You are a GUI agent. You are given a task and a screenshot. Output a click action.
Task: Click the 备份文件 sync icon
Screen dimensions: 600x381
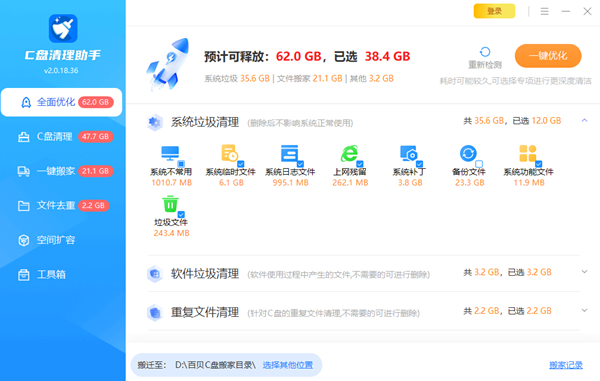coord(468,153)
